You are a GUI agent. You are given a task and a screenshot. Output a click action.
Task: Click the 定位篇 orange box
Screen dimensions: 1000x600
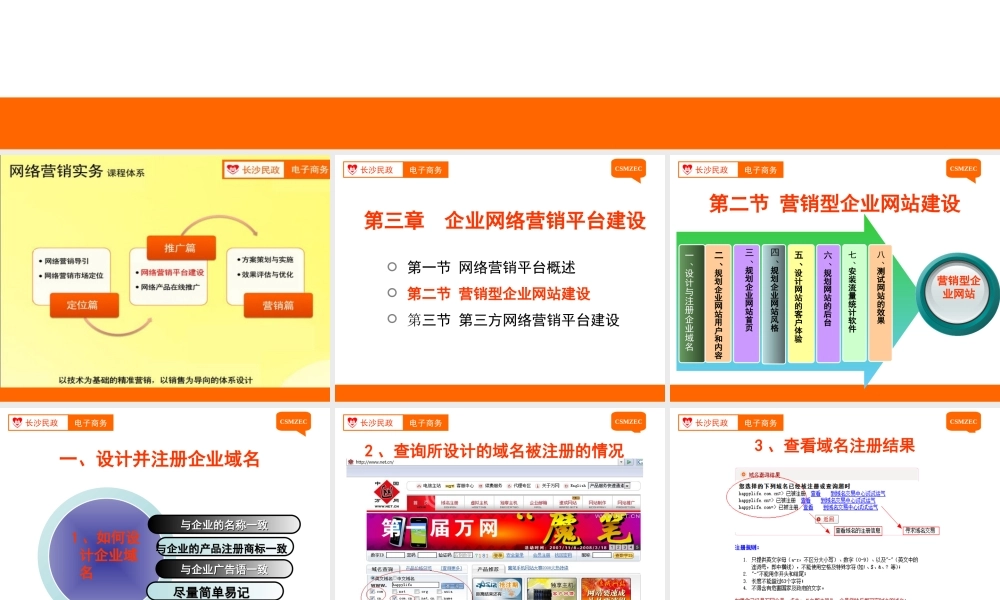[x=82, y=304]
